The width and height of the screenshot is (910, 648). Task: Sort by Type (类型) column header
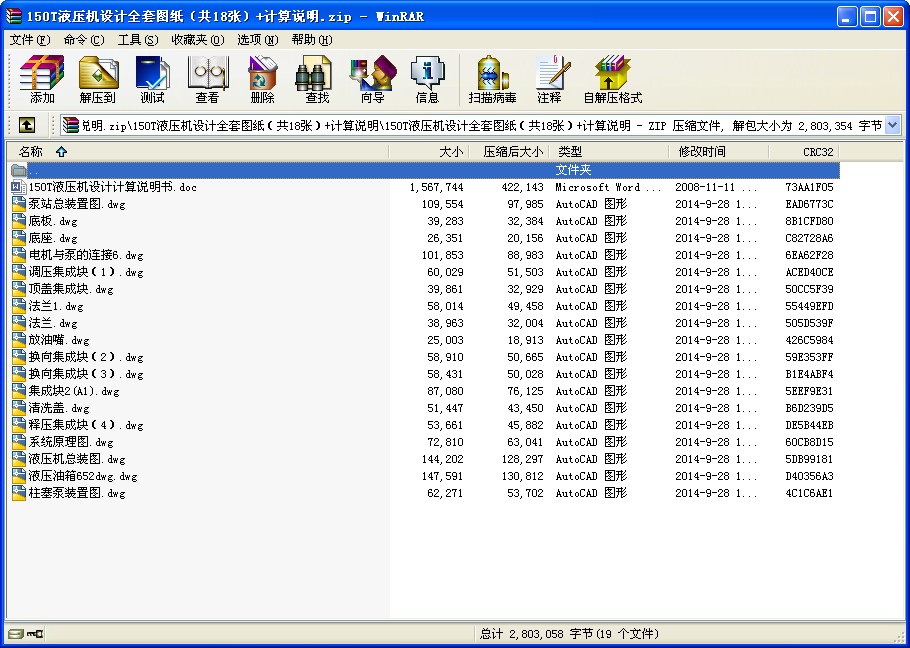pos(609,152)
